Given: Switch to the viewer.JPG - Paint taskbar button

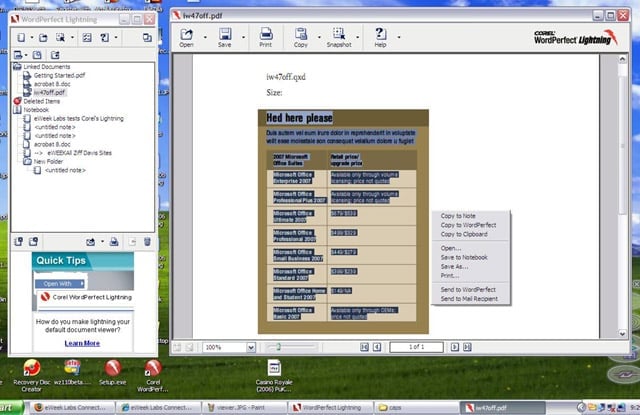Looking at the screenshot, I should 243,407.
